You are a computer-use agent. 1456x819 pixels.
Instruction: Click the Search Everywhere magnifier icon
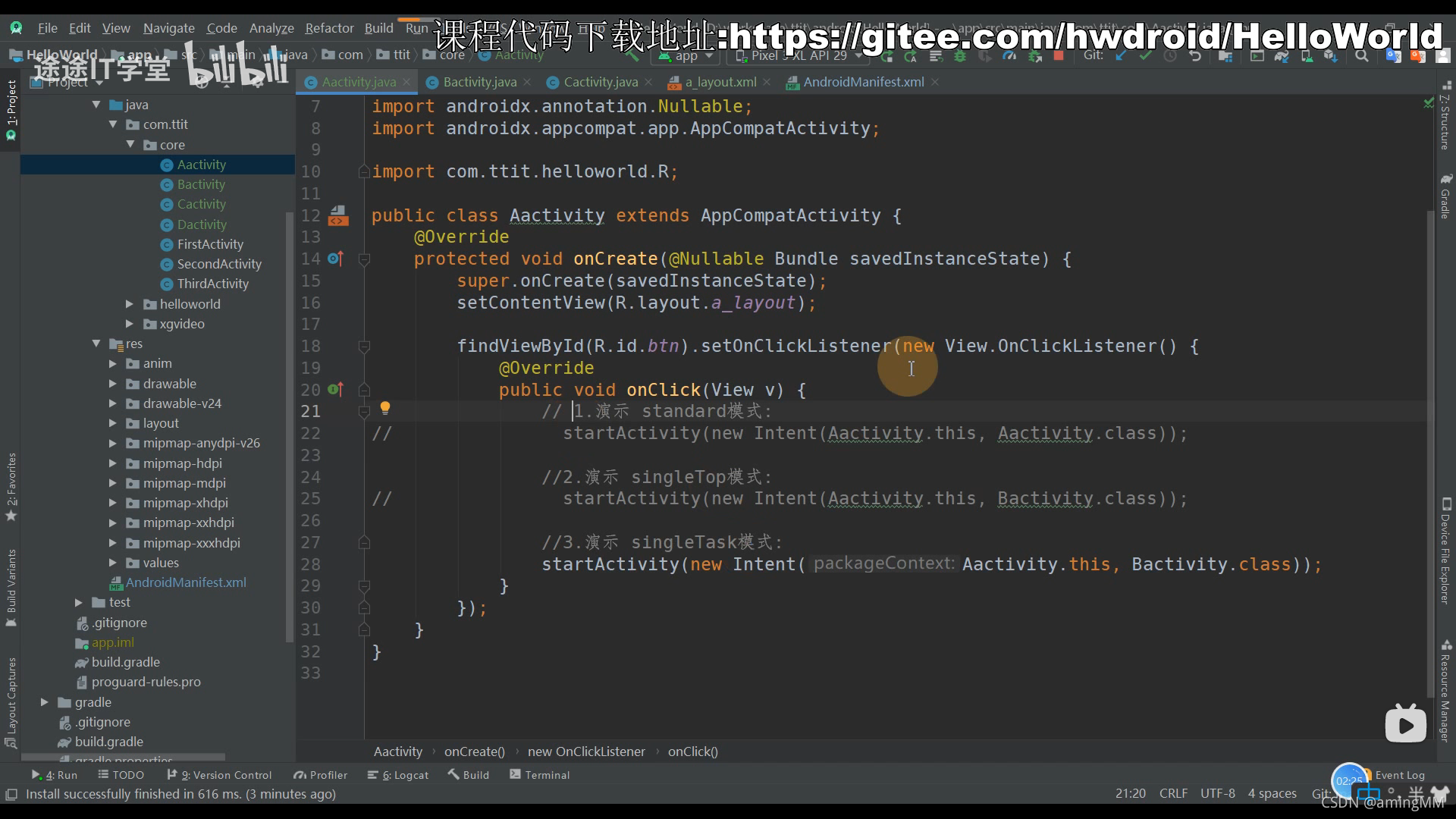point(1362,56)
